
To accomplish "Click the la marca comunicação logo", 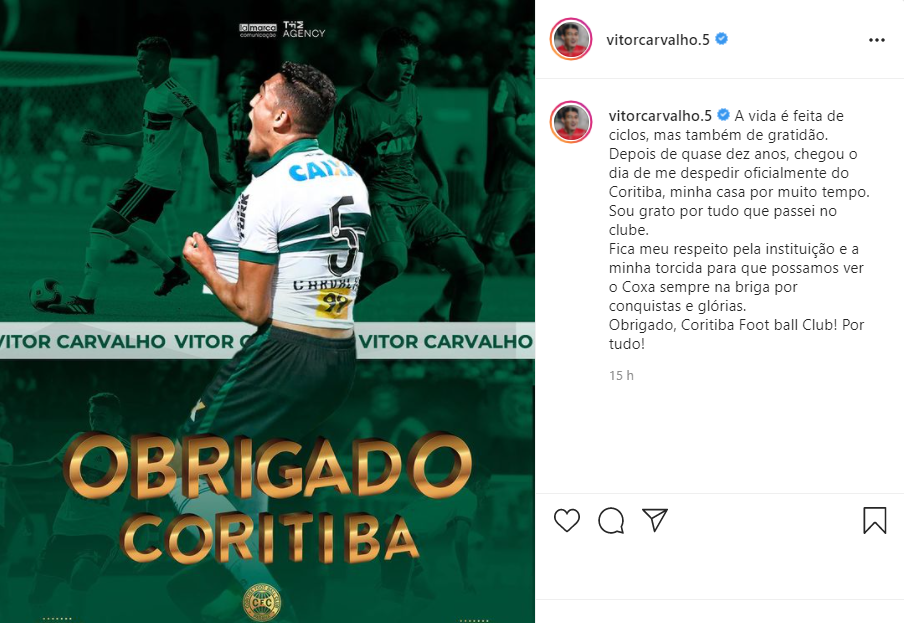I will point(258,30).
